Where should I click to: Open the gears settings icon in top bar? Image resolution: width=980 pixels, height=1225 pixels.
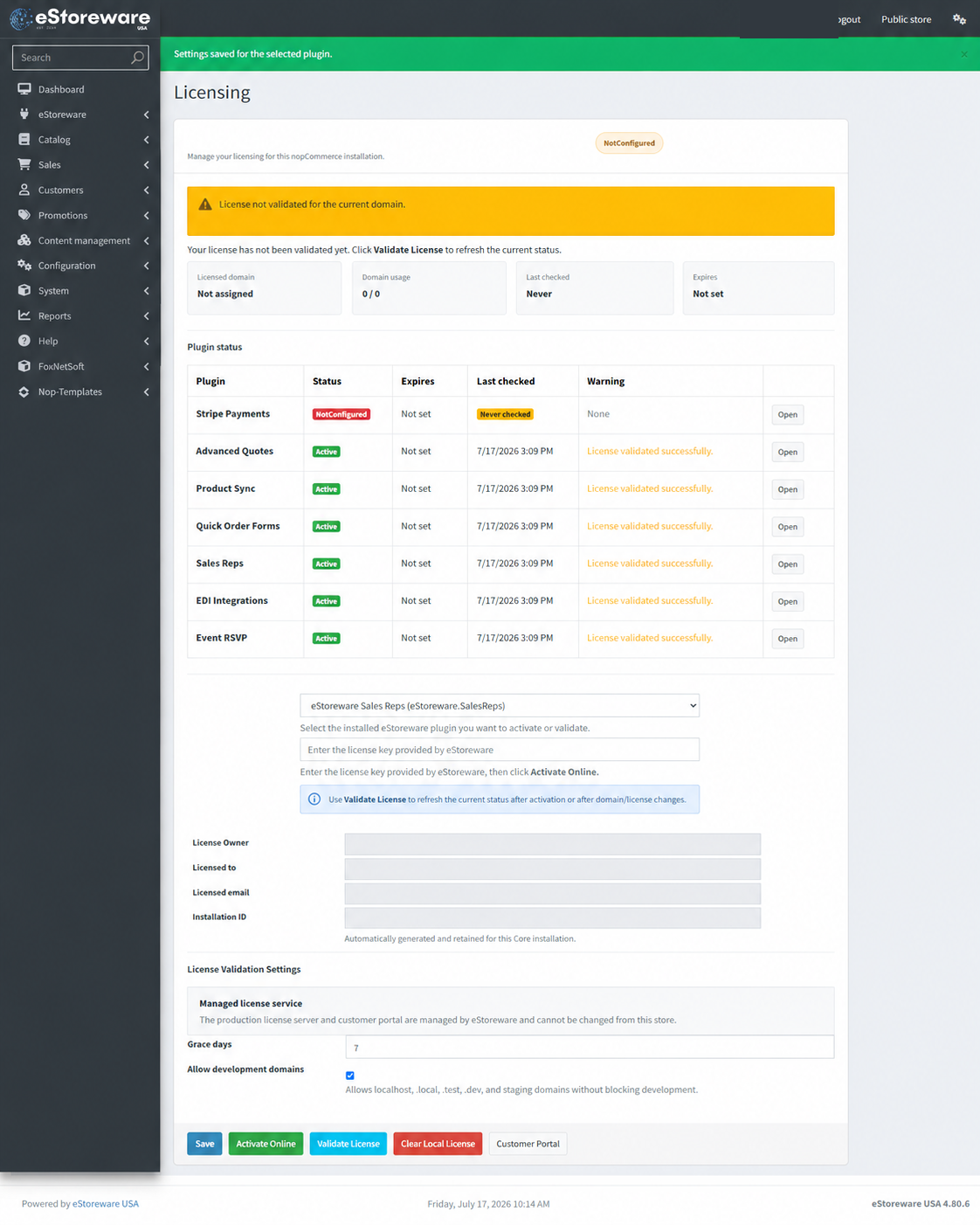(x=959, y=19)
